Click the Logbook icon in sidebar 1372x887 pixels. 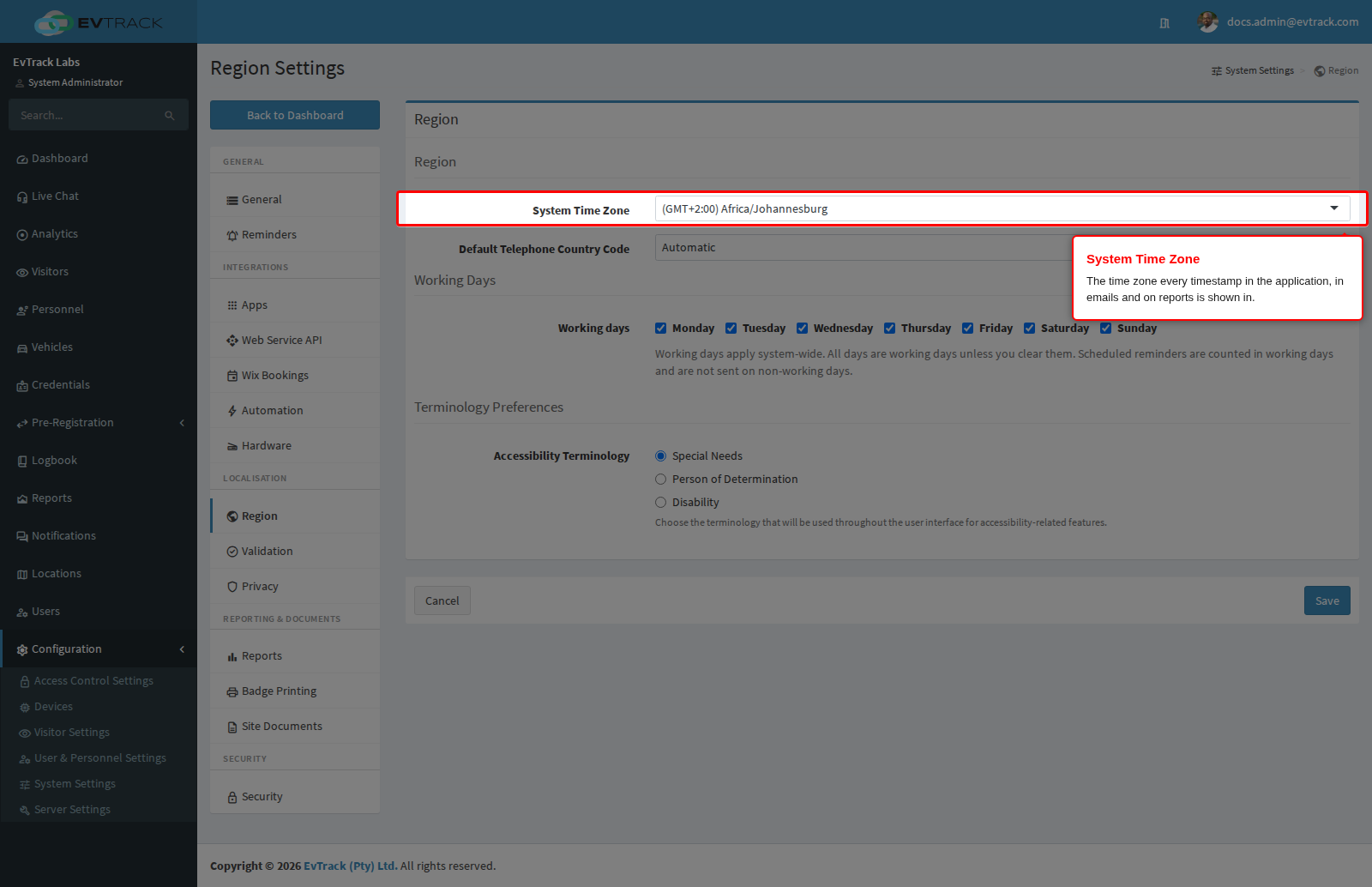pos(22,462)
